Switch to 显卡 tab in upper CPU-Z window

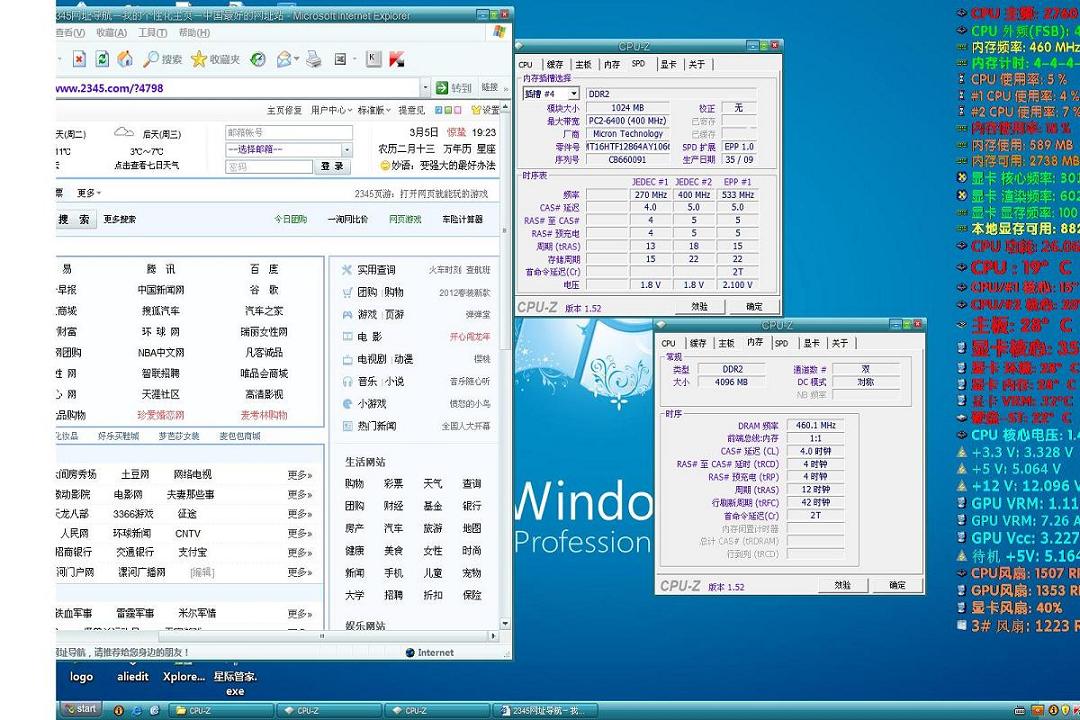[668, 64]
